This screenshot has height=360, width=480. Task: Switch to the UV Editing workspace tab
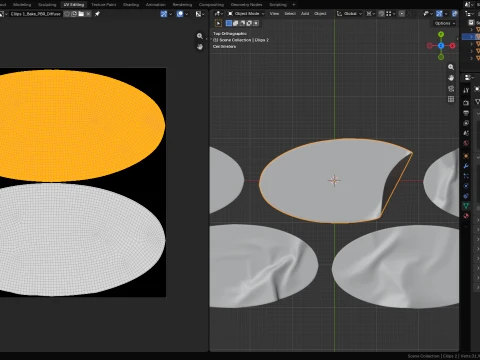tap(74, 5)
